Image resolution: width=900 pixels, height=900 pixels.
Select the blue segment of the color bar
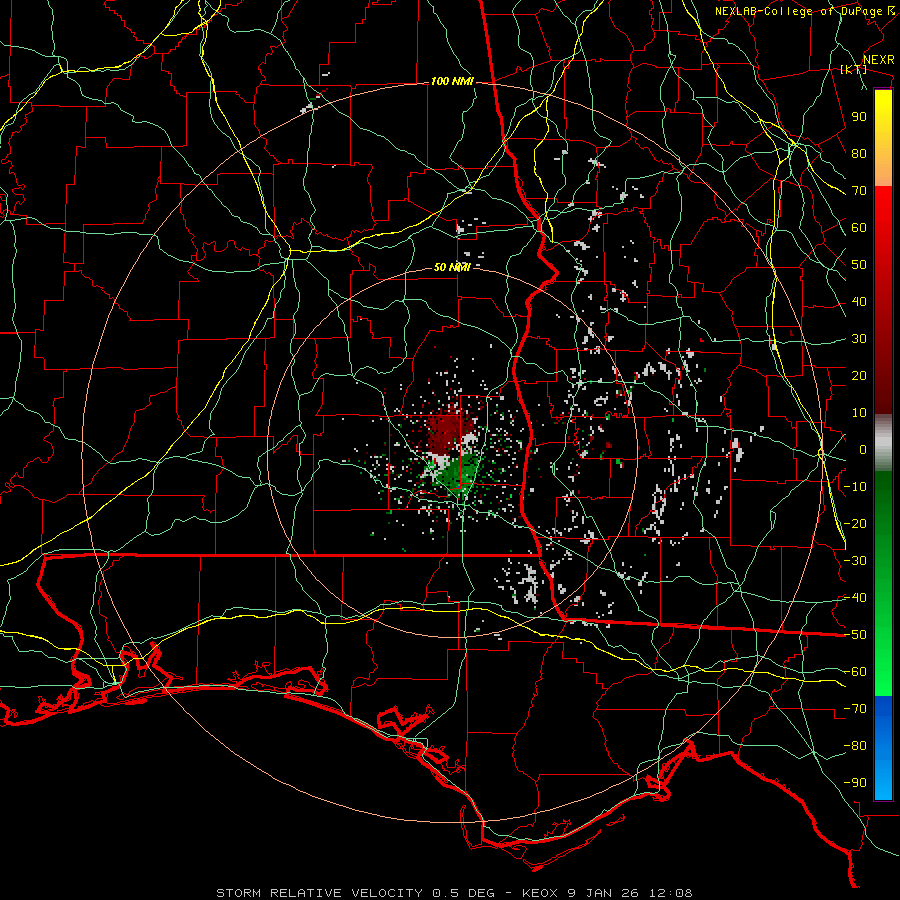click(x=883, y=747)
